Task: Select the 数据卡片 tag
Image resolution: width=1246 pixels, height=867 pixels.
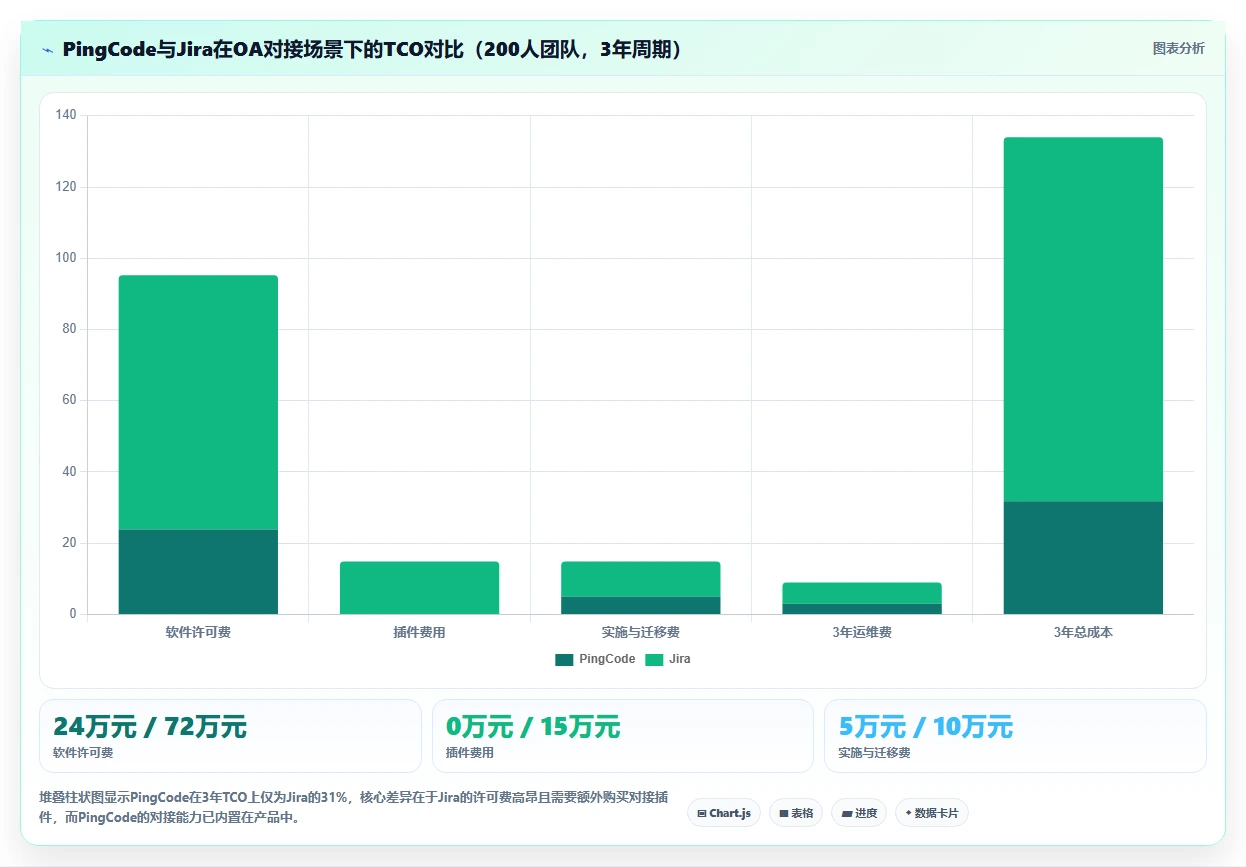Action: [932, 813]
